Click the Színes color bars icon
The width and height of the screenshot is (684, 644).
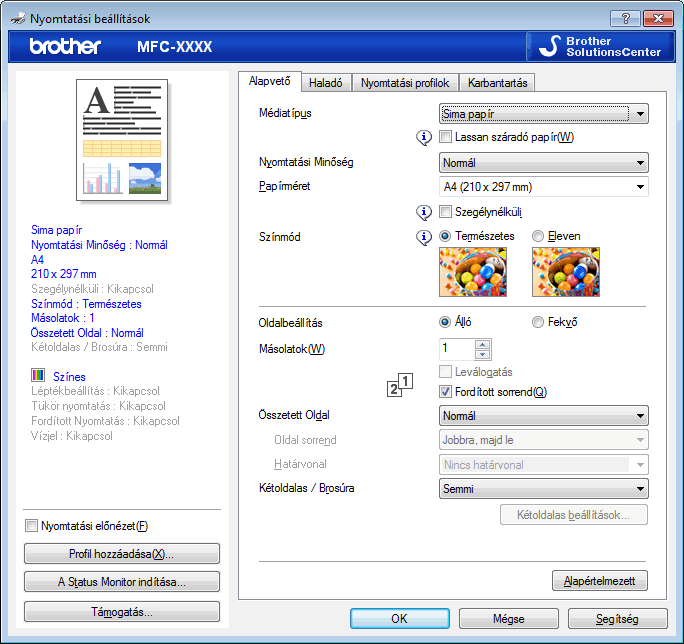[38, 375]
